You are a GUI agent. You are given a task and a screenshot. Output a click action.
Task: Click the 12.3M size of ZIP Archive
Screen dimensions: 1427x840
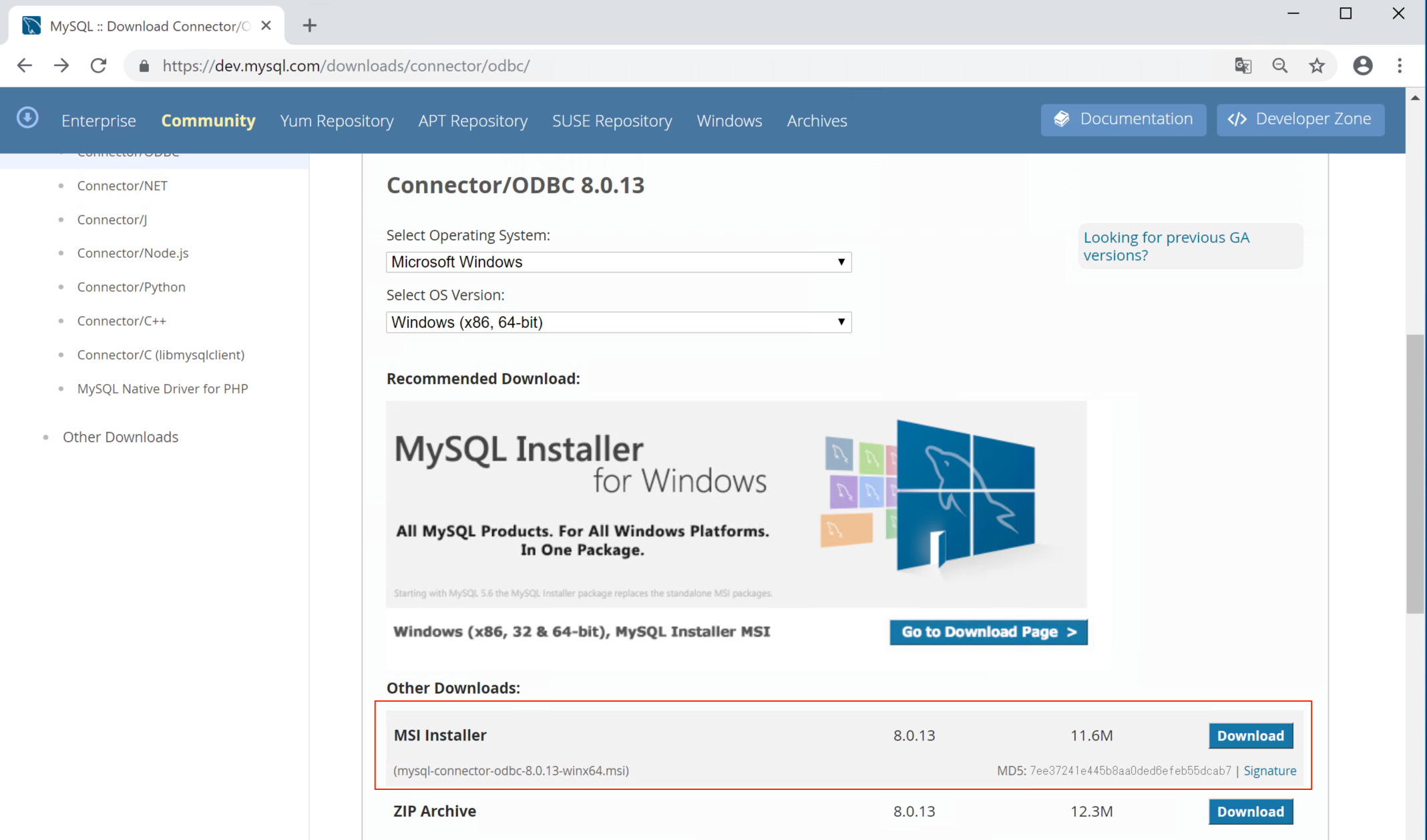coord(1091,811)
